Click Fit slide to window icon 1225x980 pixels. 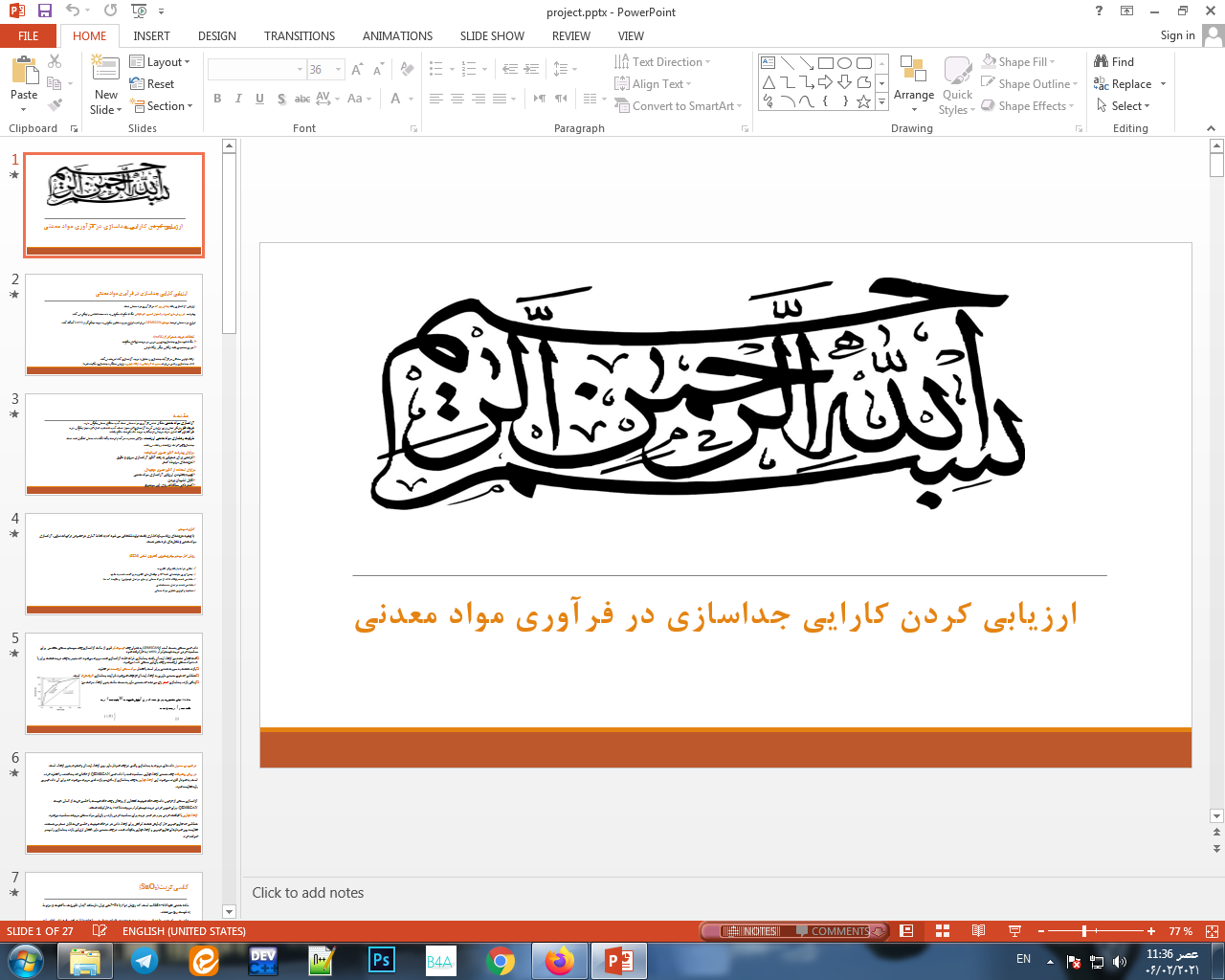click(x=1212, y=931)
